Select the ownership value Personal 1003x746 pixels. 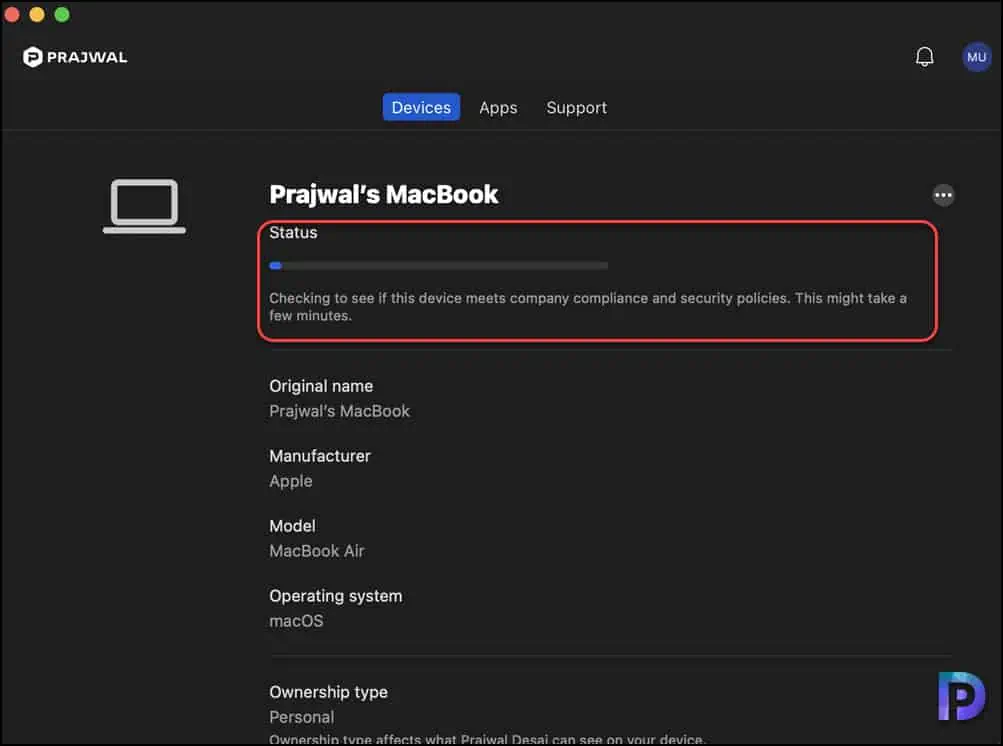pos(301,717)
